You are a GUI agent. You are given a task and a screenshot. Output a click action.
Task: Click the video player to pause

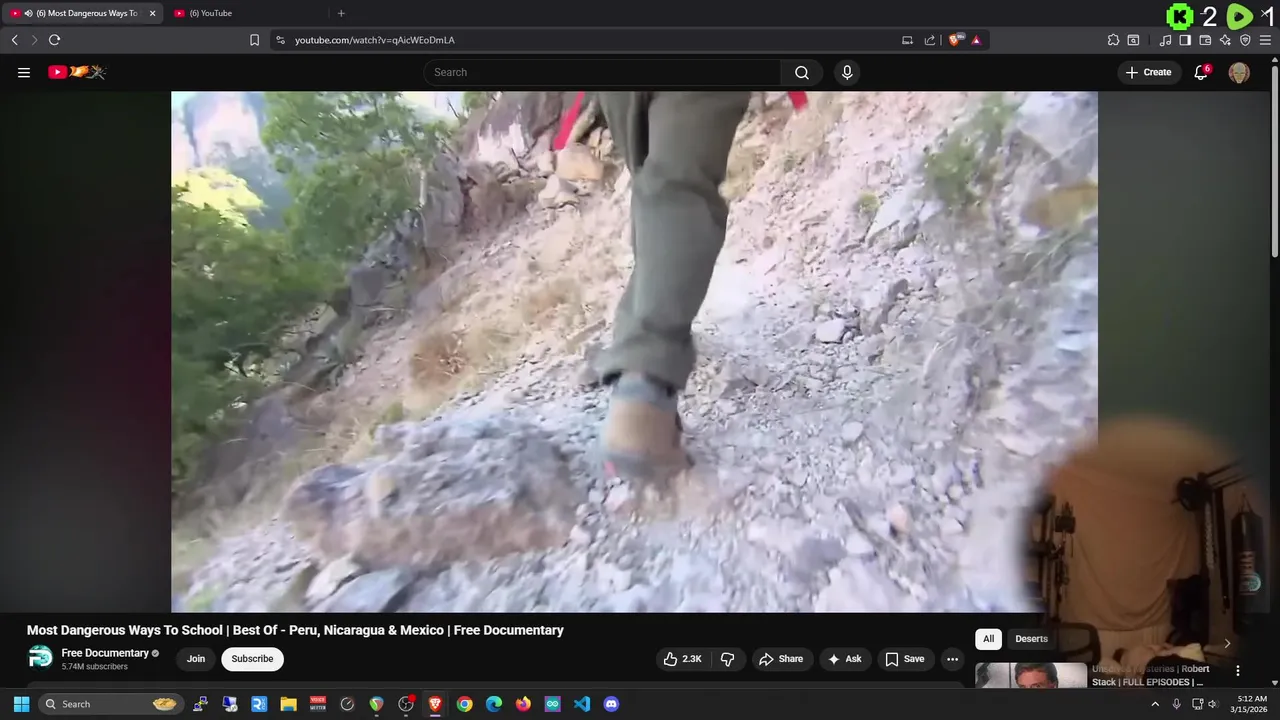pyautogui.click(x=634, y=352)
